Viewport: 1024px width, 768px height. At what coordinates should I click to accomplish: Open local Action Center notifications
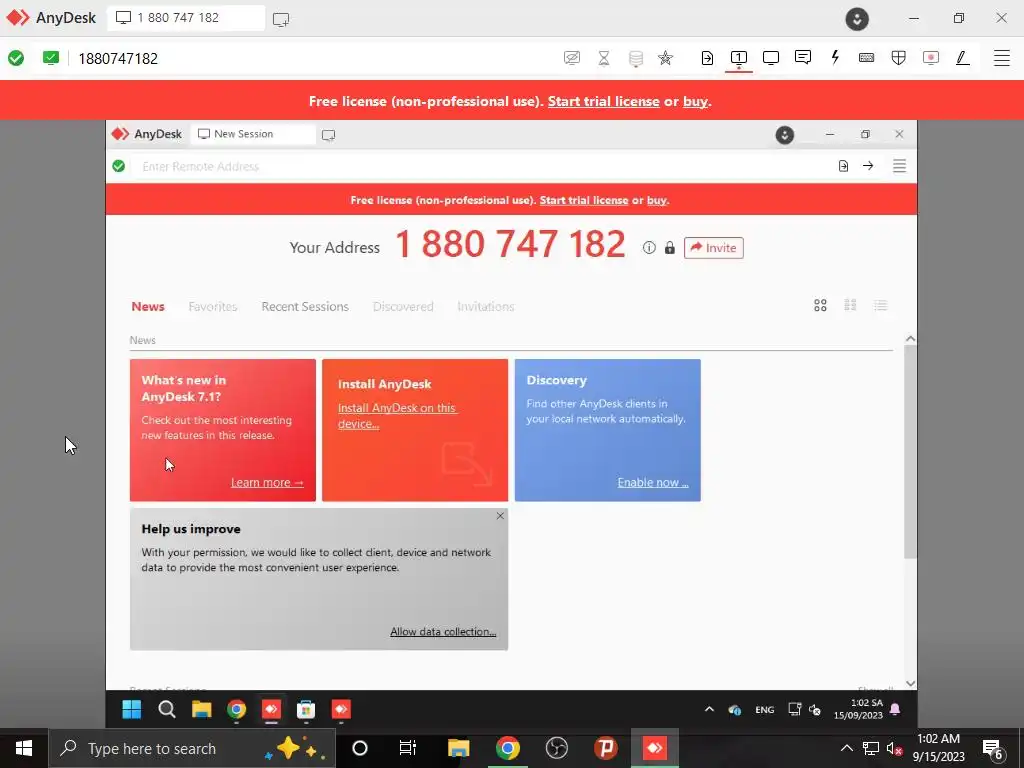(x=993, y=750)
